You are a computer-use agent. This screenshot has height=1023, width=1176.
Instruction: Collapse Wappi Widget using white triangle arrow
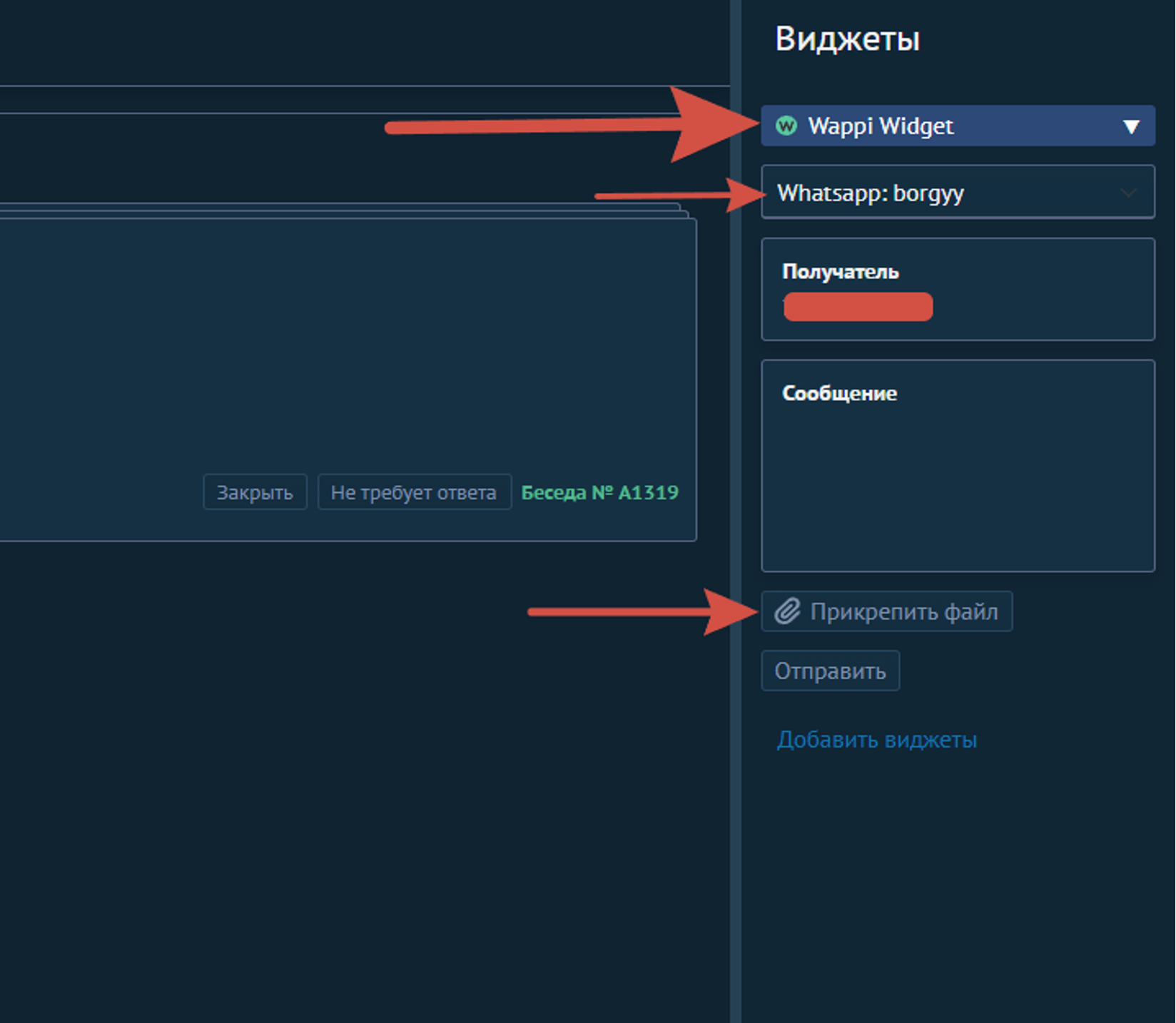[1131, 127]
